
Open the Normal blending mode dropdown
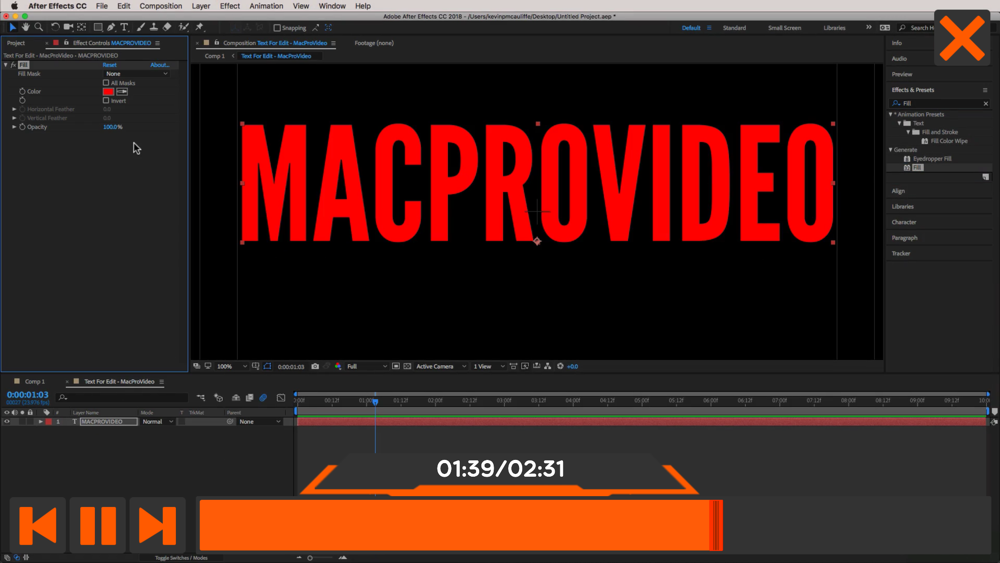(x=158, y=421)
